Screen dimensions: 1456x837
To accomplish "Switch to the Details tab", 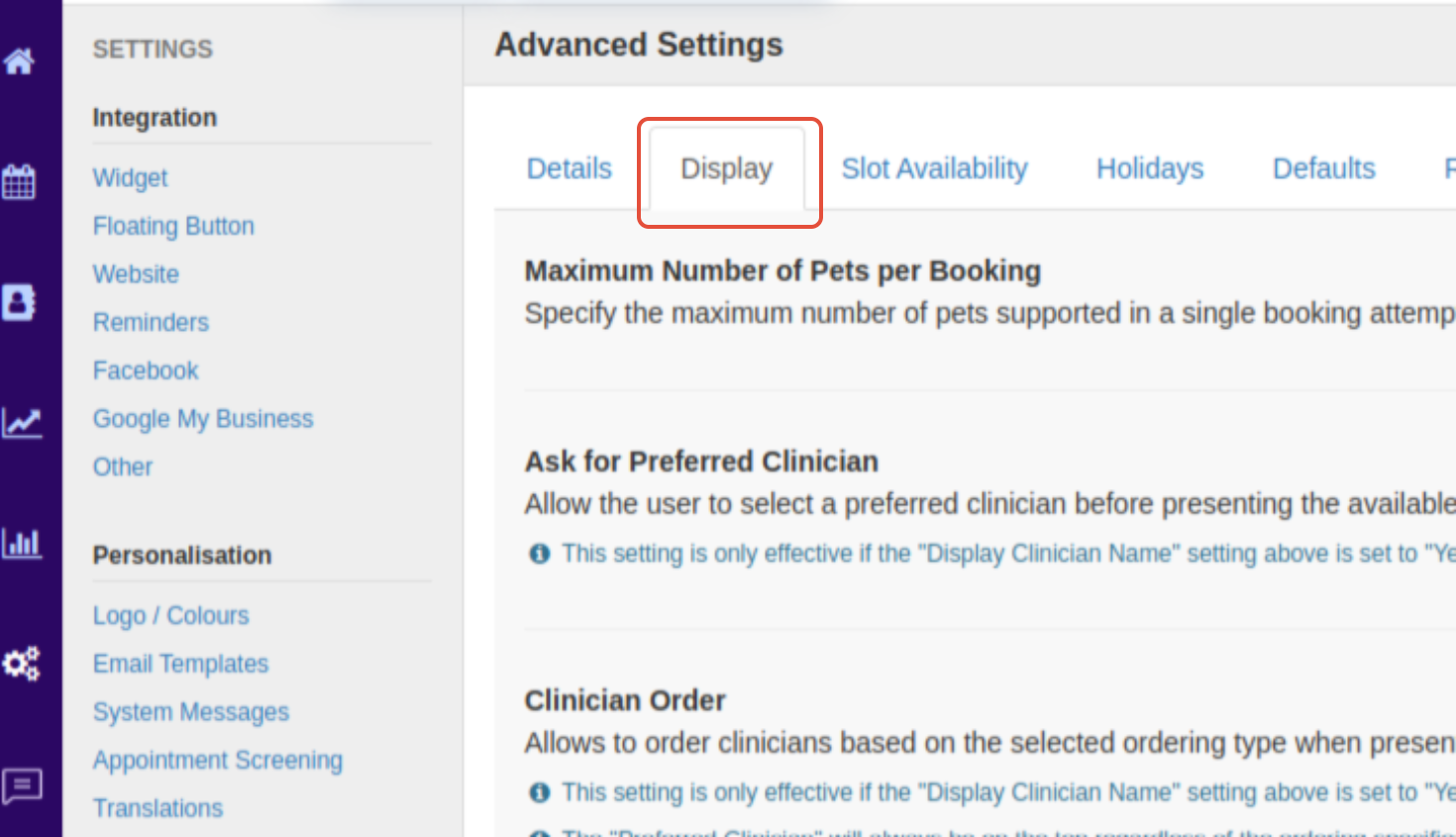I will (569, 168).
